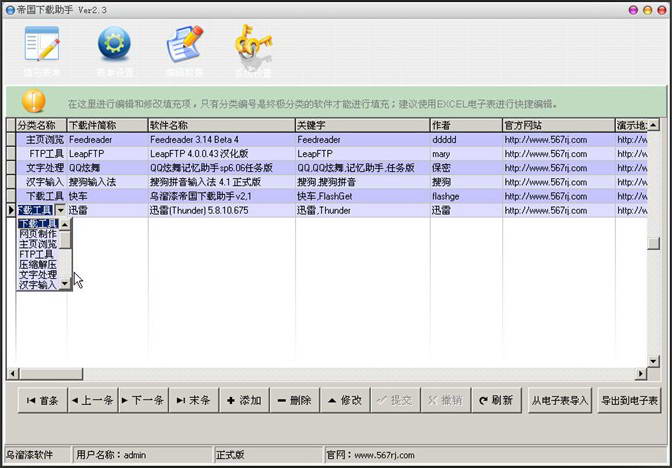Refresh the table with 刷新
This screenshot has width=672, height=468.
click(x=496, y=400)
